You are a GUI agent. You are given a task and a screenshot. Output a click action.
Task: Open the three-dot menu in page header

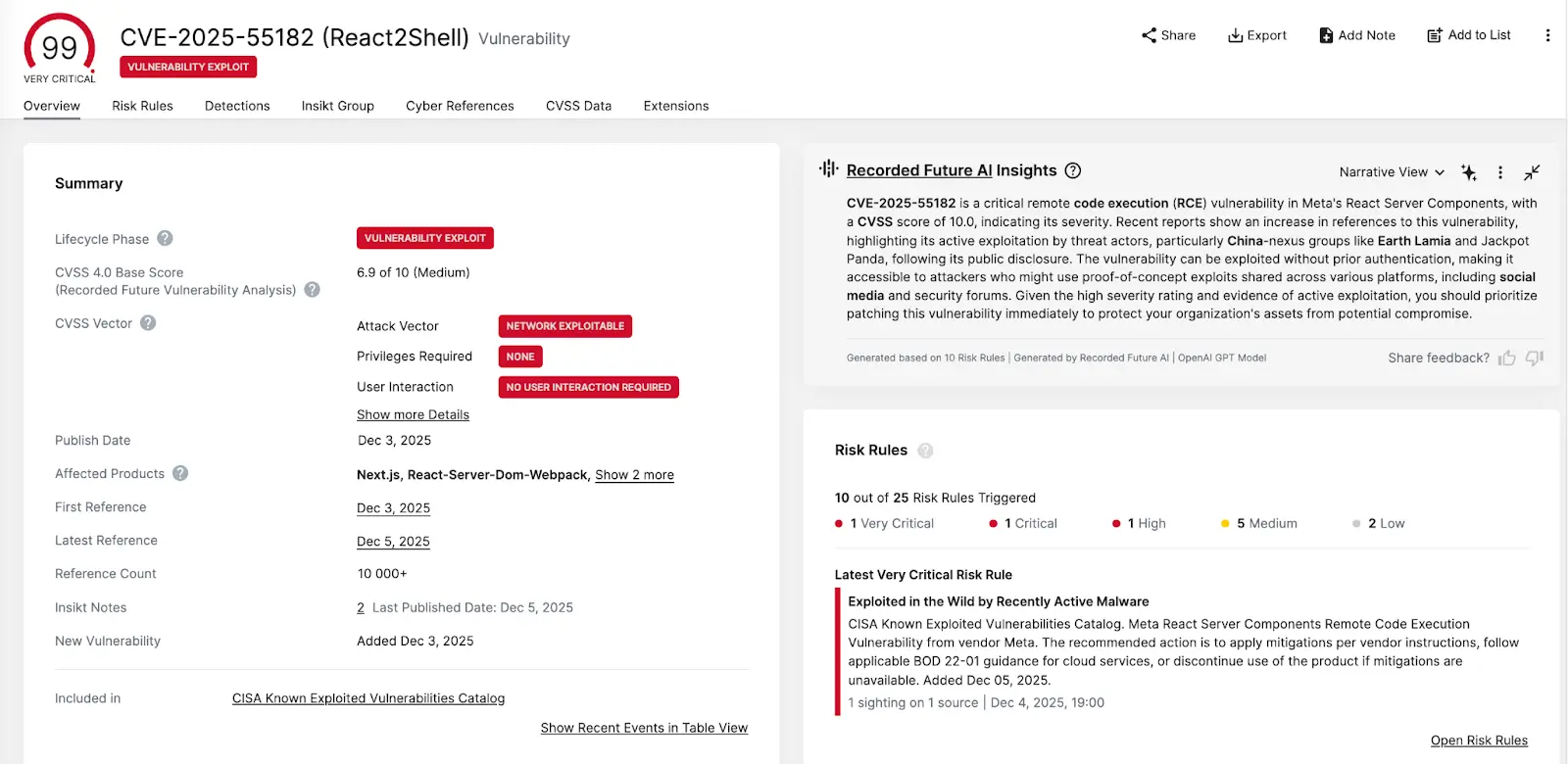[1547, 35]
